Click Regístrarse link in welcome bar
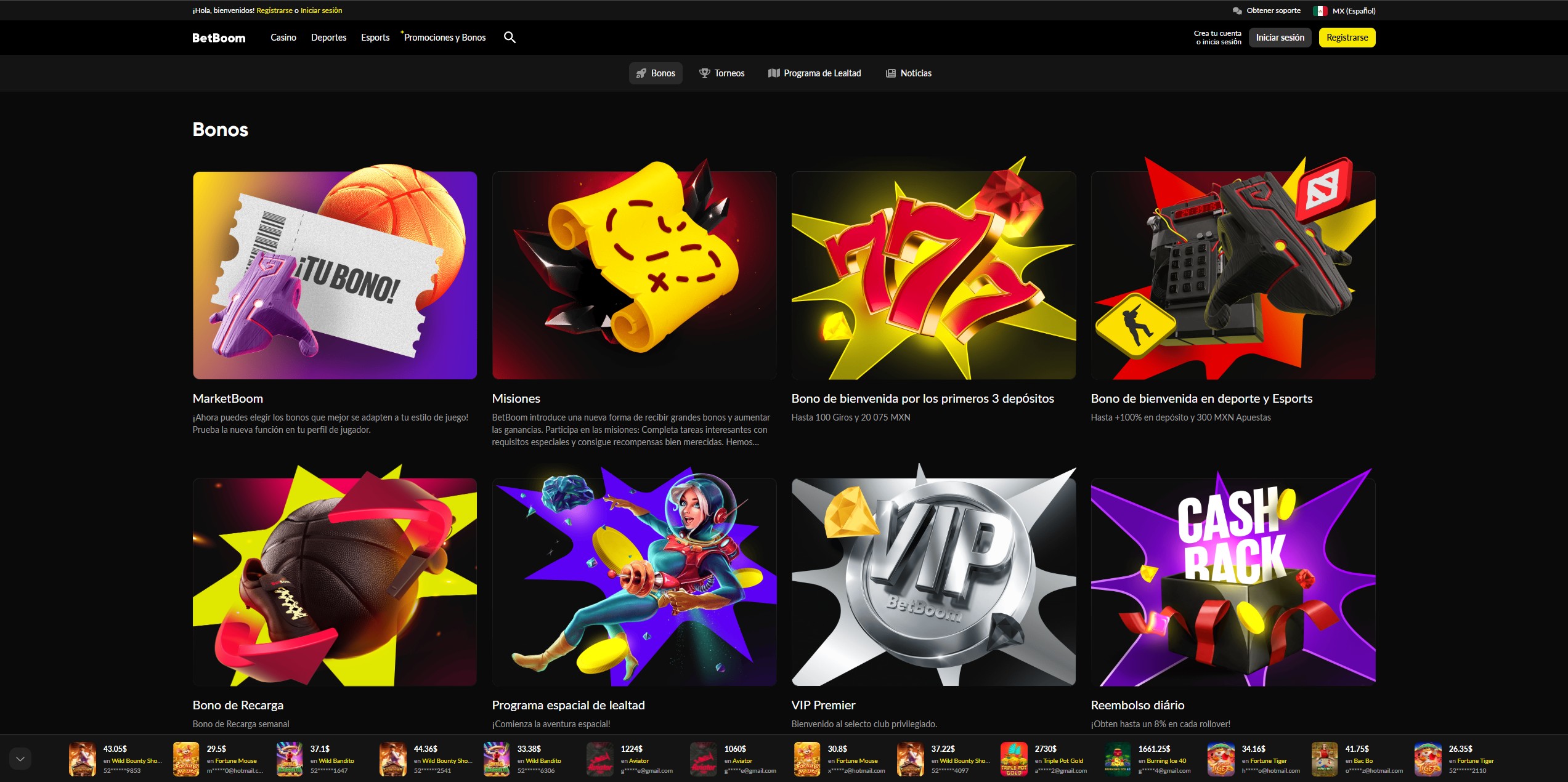 click(x=275, y=10)
